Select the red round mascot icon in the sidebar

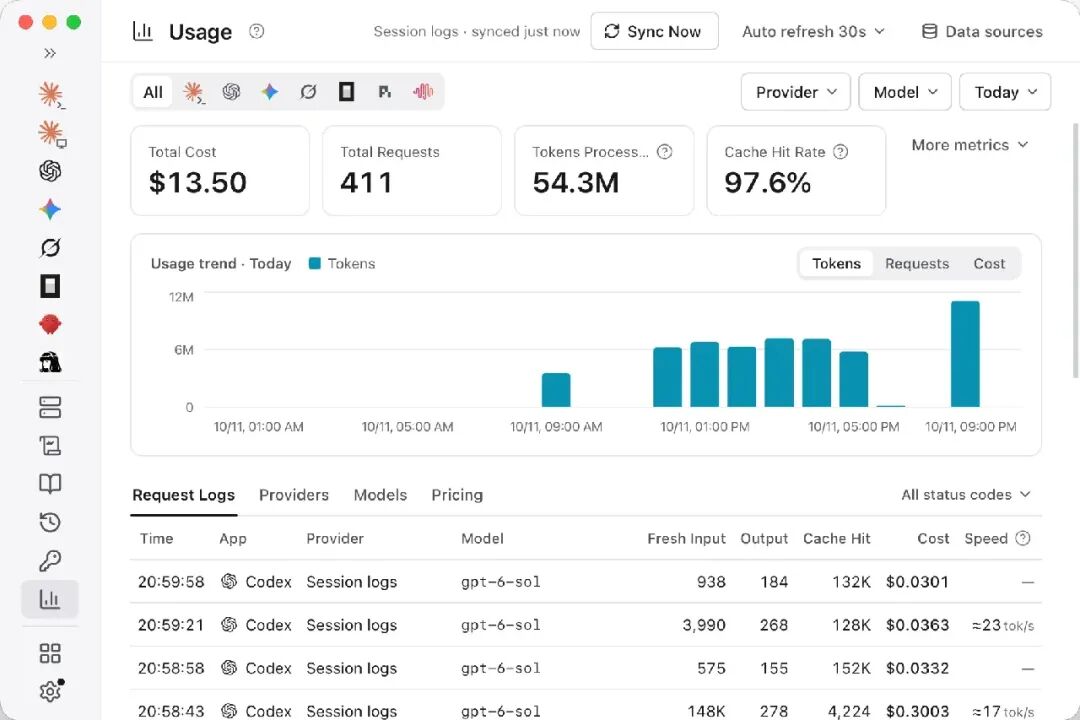click(x=50, y=324)
